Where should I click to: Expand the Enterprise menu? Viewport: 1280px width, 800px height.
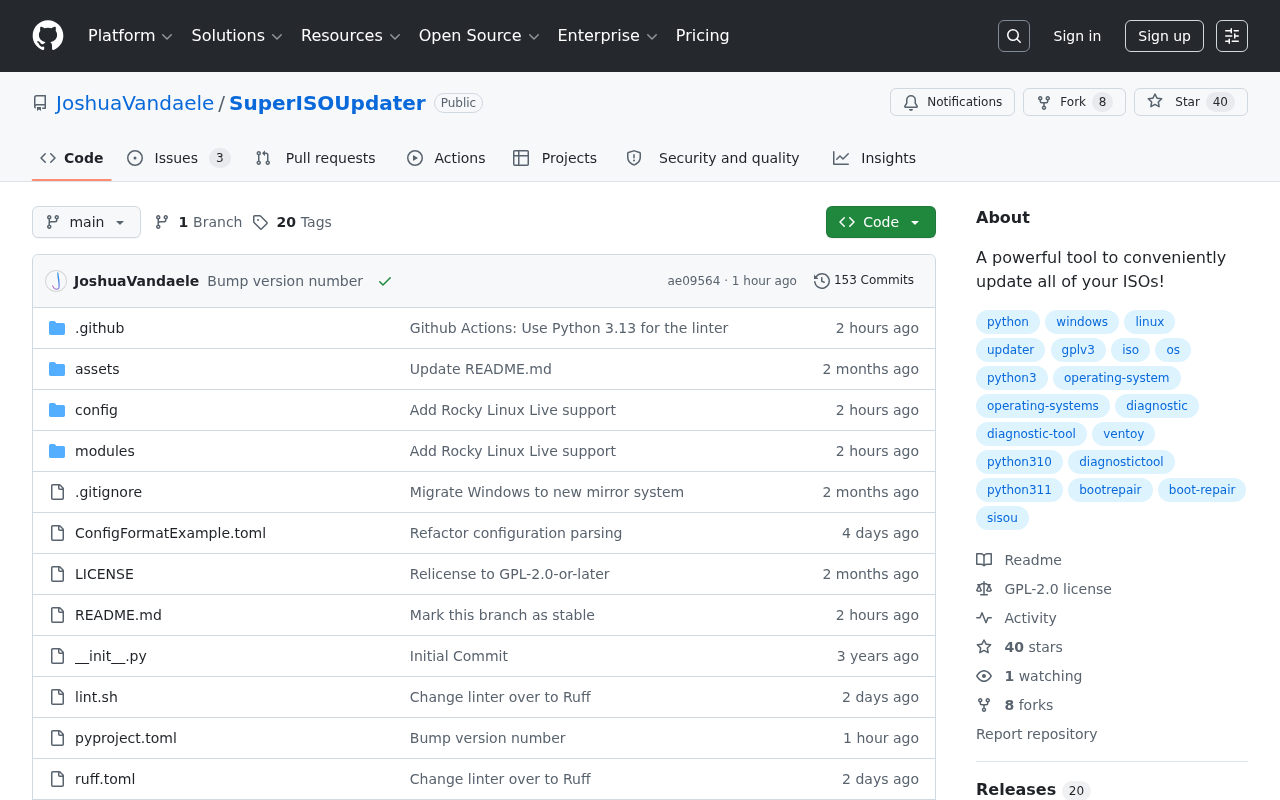click(x=607, y=36)
